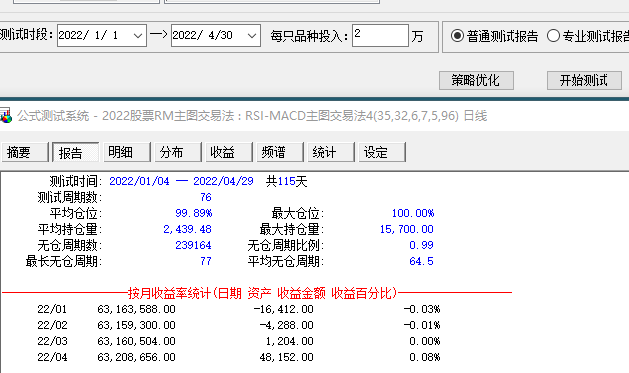Click profit percentage -0.01% for 22/02

[422, 325]
